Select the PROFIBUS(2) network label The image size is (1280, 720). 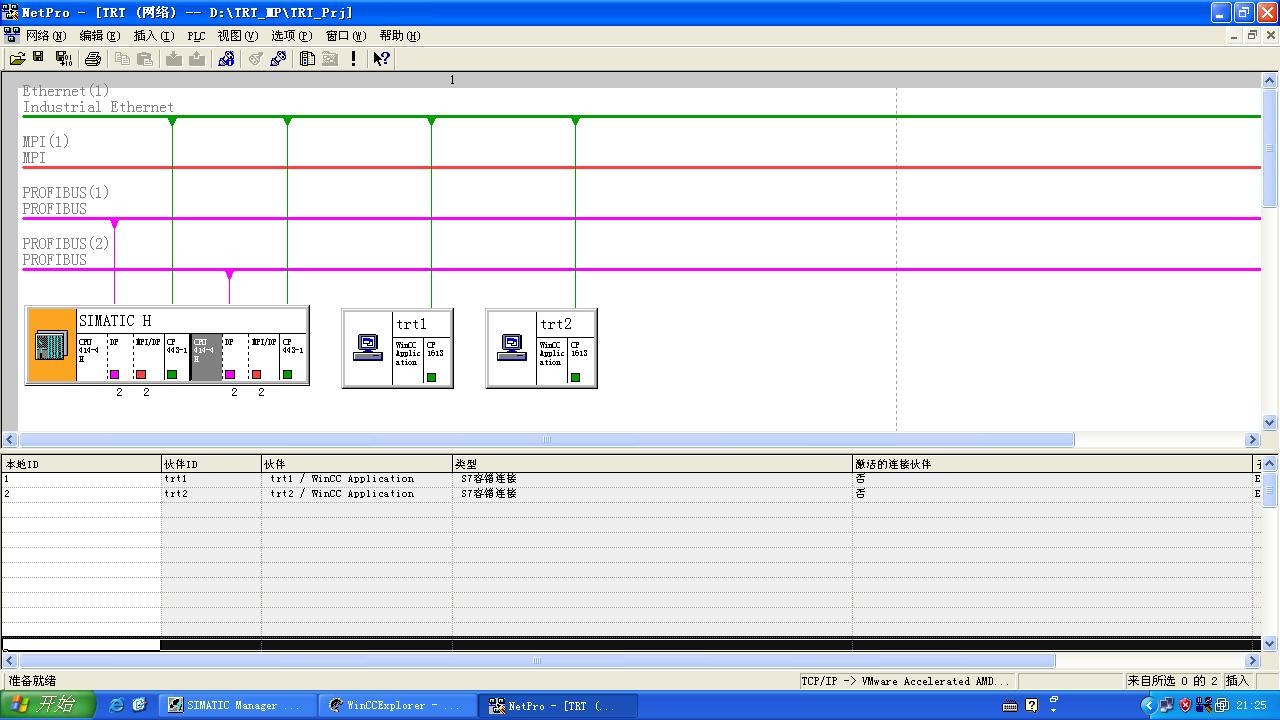point(66,252)
